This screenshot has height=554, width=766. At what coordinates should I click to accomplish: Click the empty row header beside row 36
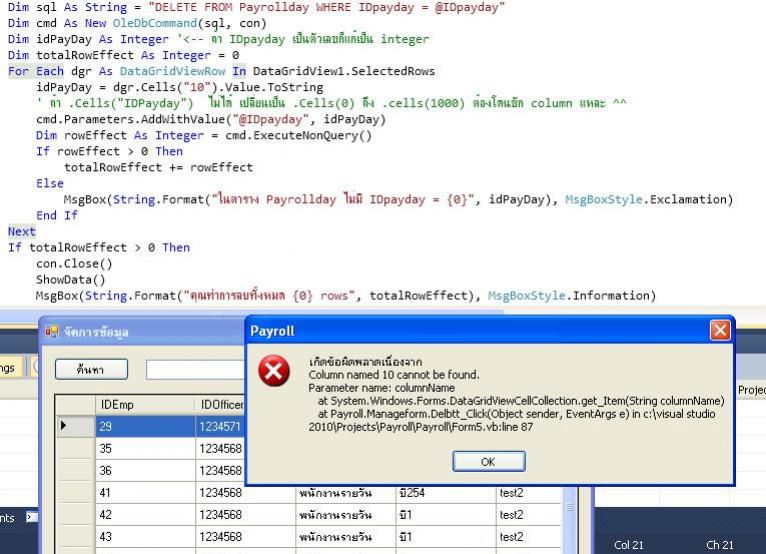click(x=75, y=470)
